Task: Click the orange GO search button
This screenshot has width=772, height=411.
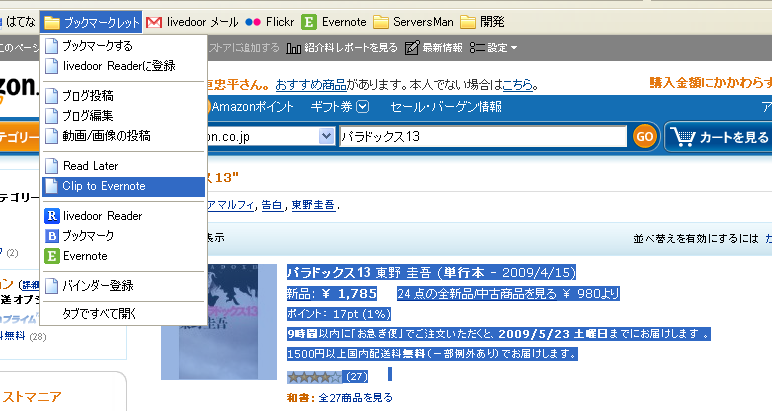Action: click(x=645, y=136)
